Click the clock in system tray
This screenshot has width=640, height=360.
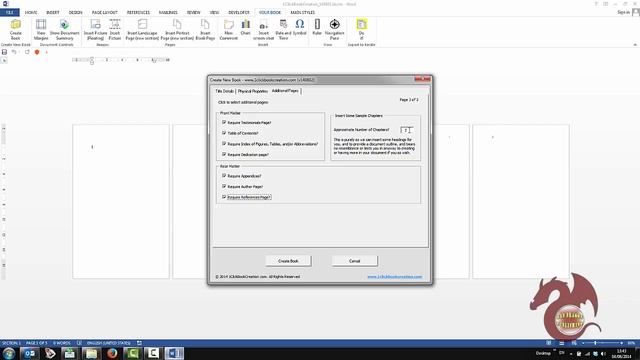[x=621, y=353]
